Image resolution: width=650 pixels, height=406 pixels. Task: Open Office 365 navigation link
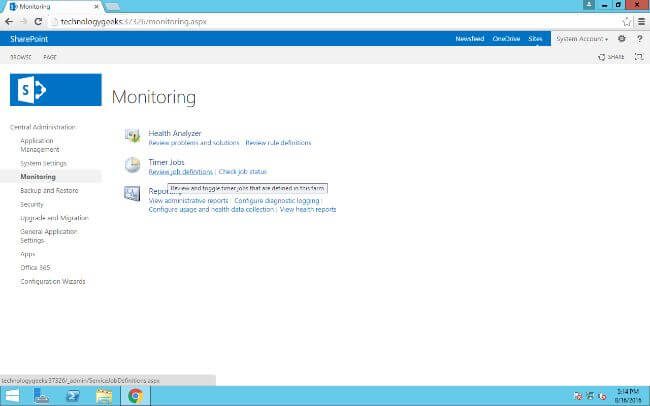(x=35, y=267)
